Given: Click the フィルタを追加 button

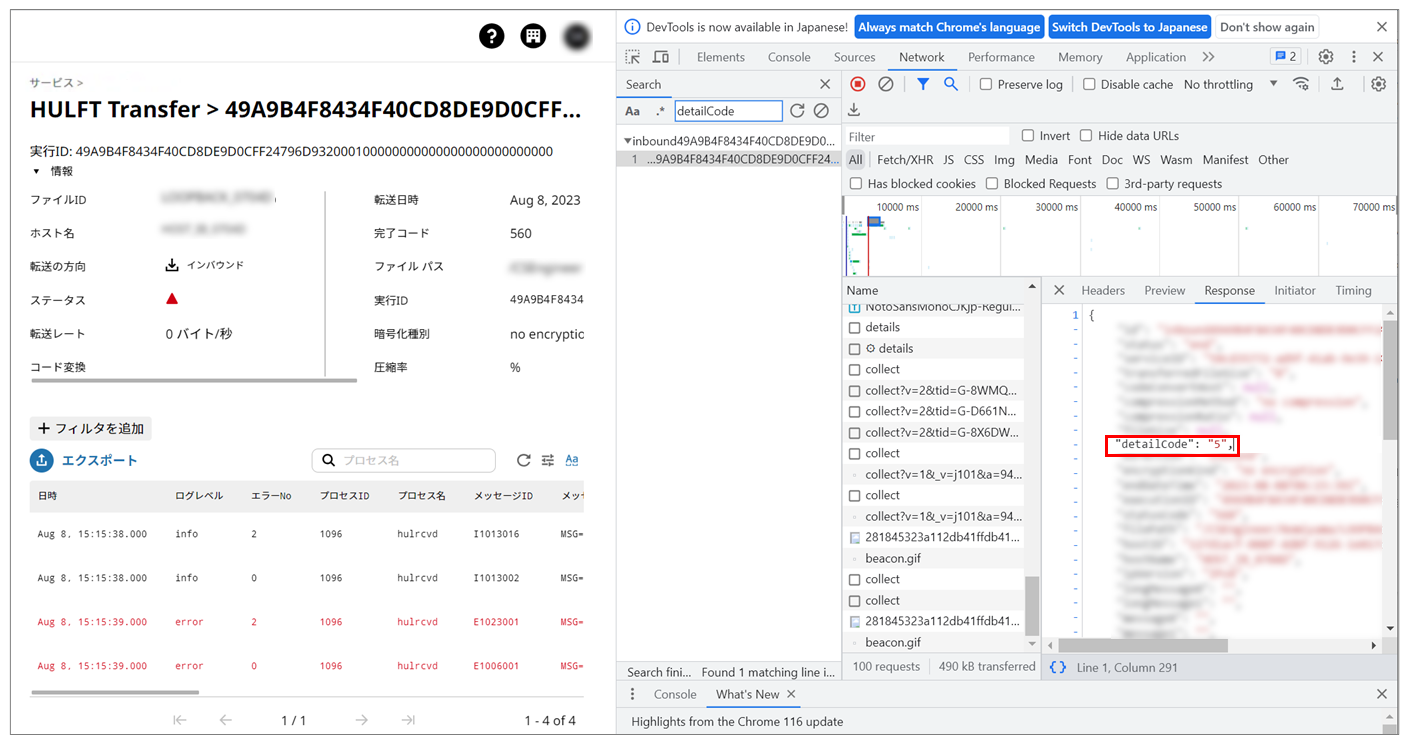Looking at the screenshot, I should tap(91, 428).
